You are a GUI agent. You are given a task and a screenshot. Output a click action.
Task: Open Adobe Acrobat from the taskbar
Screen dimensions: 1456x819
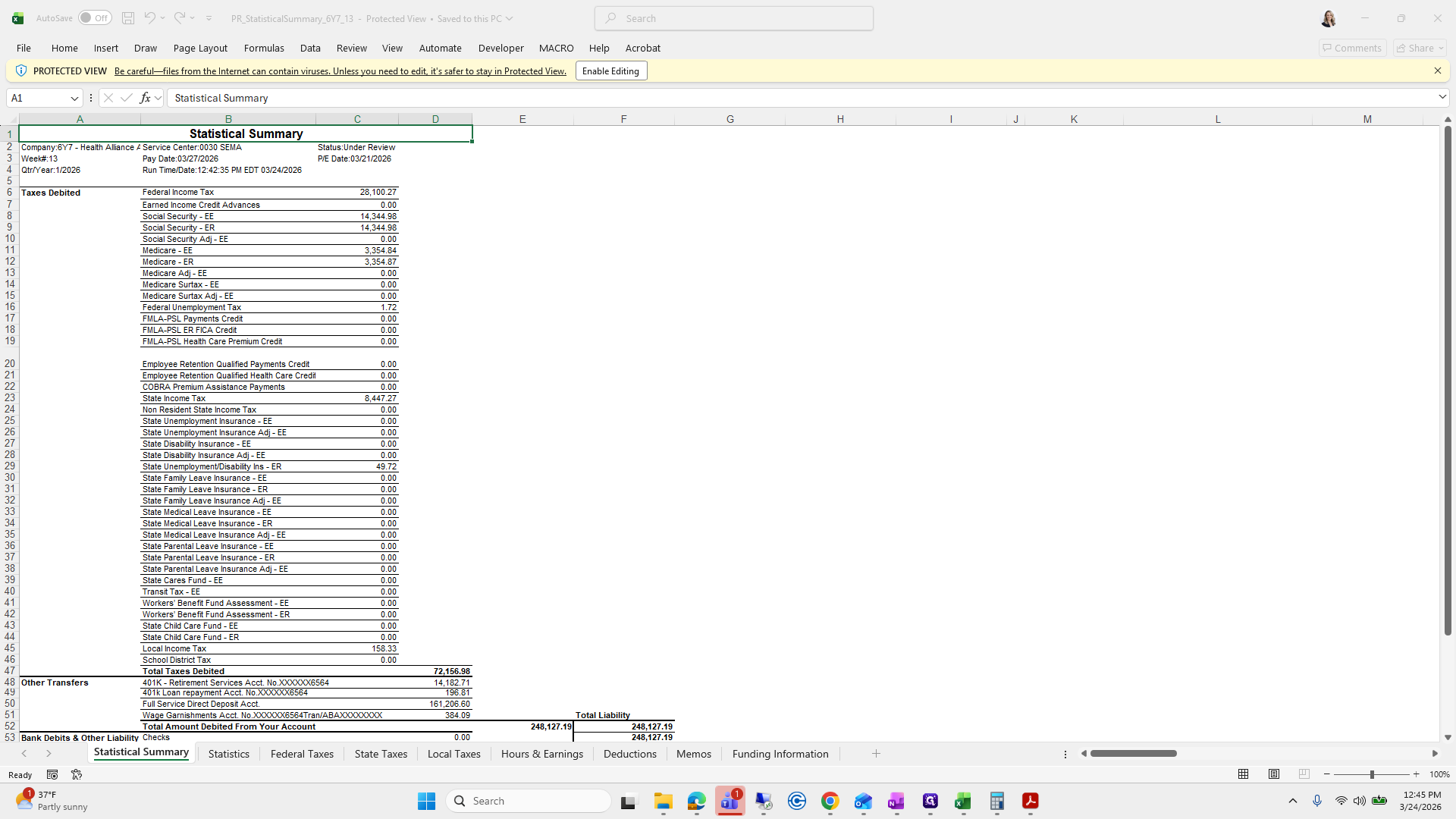click(1030, 801)
